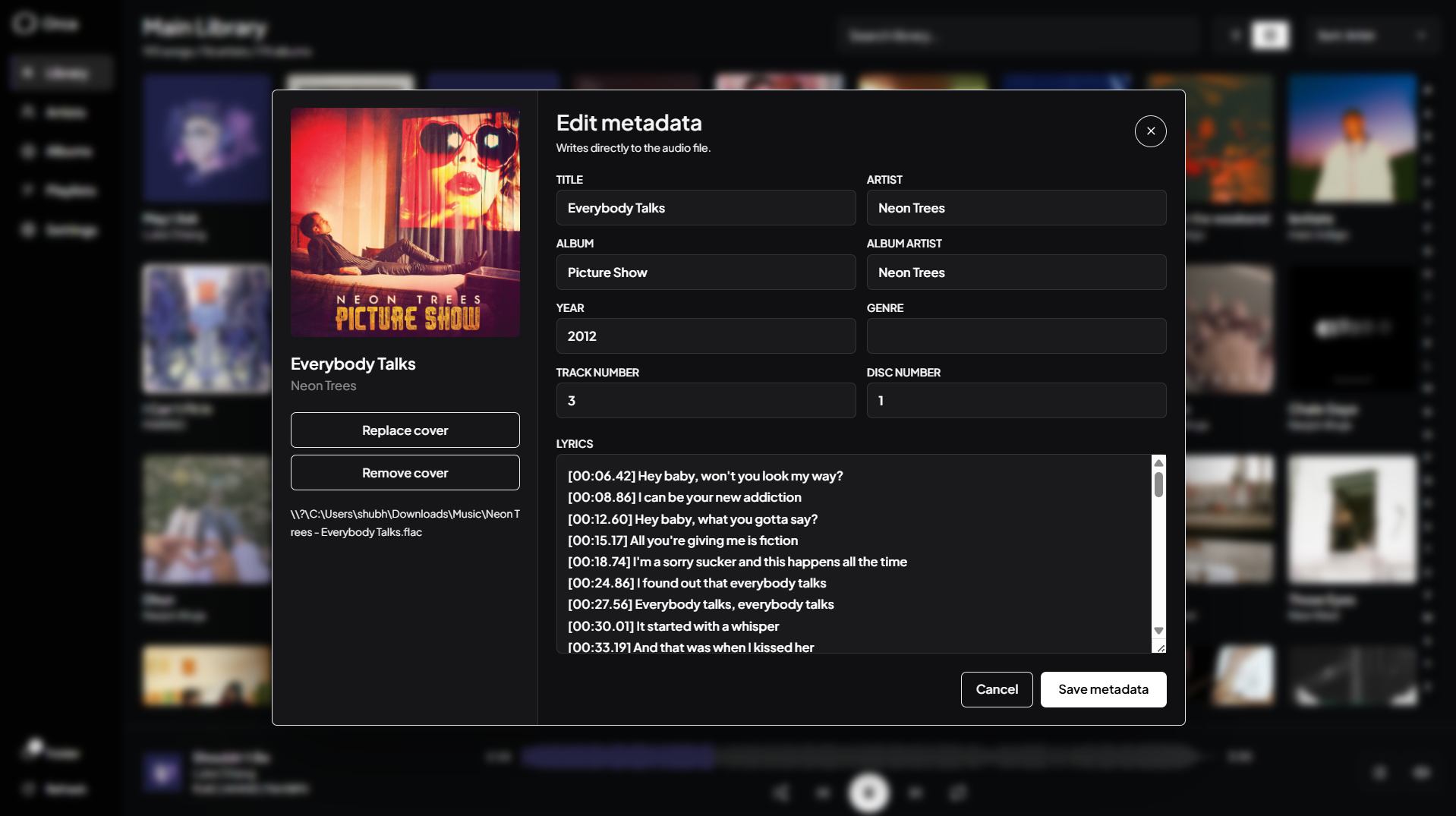
Task: Click lyric line 'It started with a whisper'
Action: click(708, 626)
